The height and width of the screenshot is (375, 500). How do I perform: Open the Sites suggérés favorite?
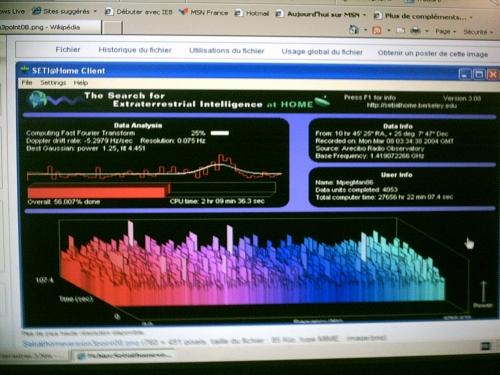point(61,11)
